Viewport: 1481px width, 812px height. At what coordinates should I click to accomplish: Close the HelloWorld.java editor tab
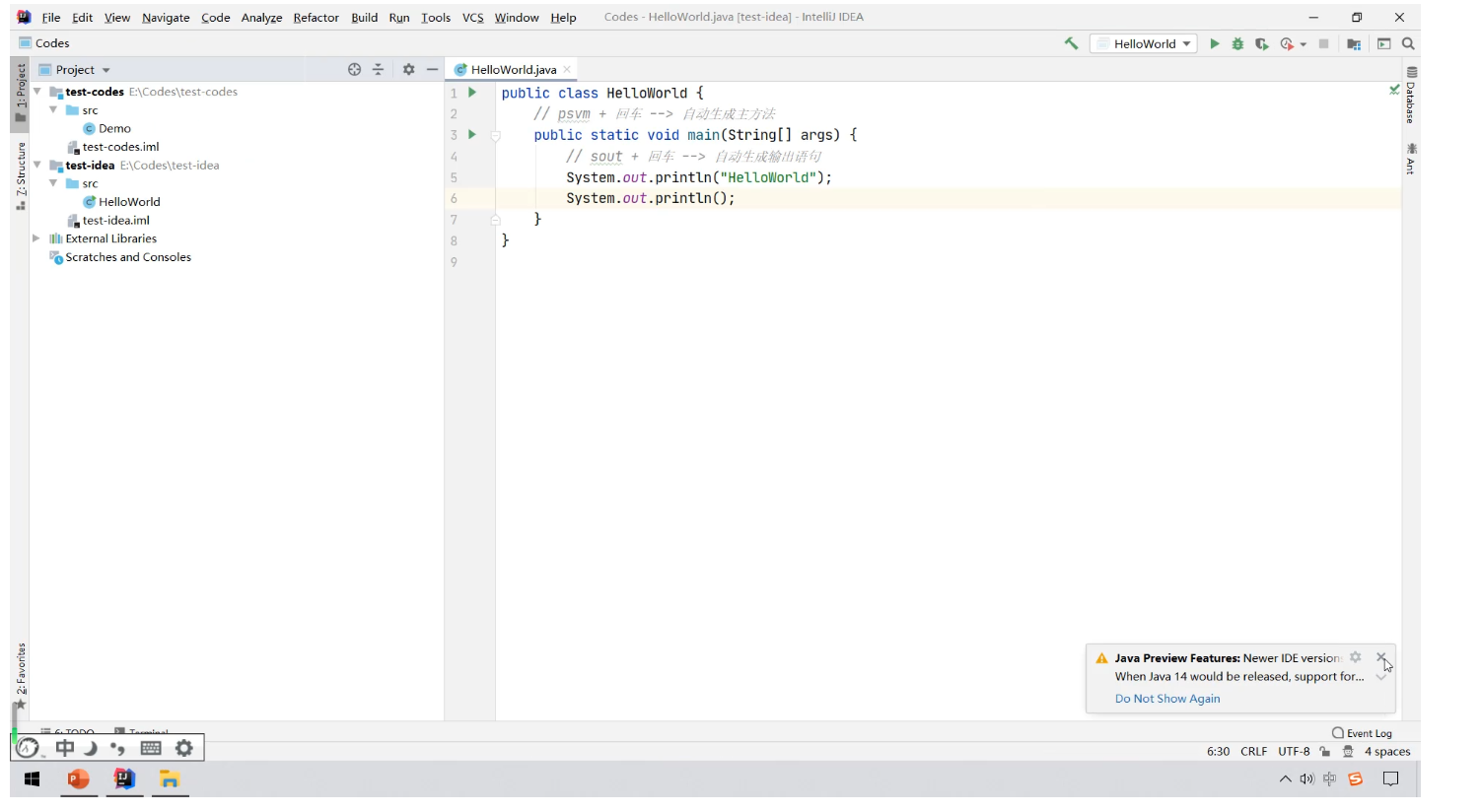point(567,69)
